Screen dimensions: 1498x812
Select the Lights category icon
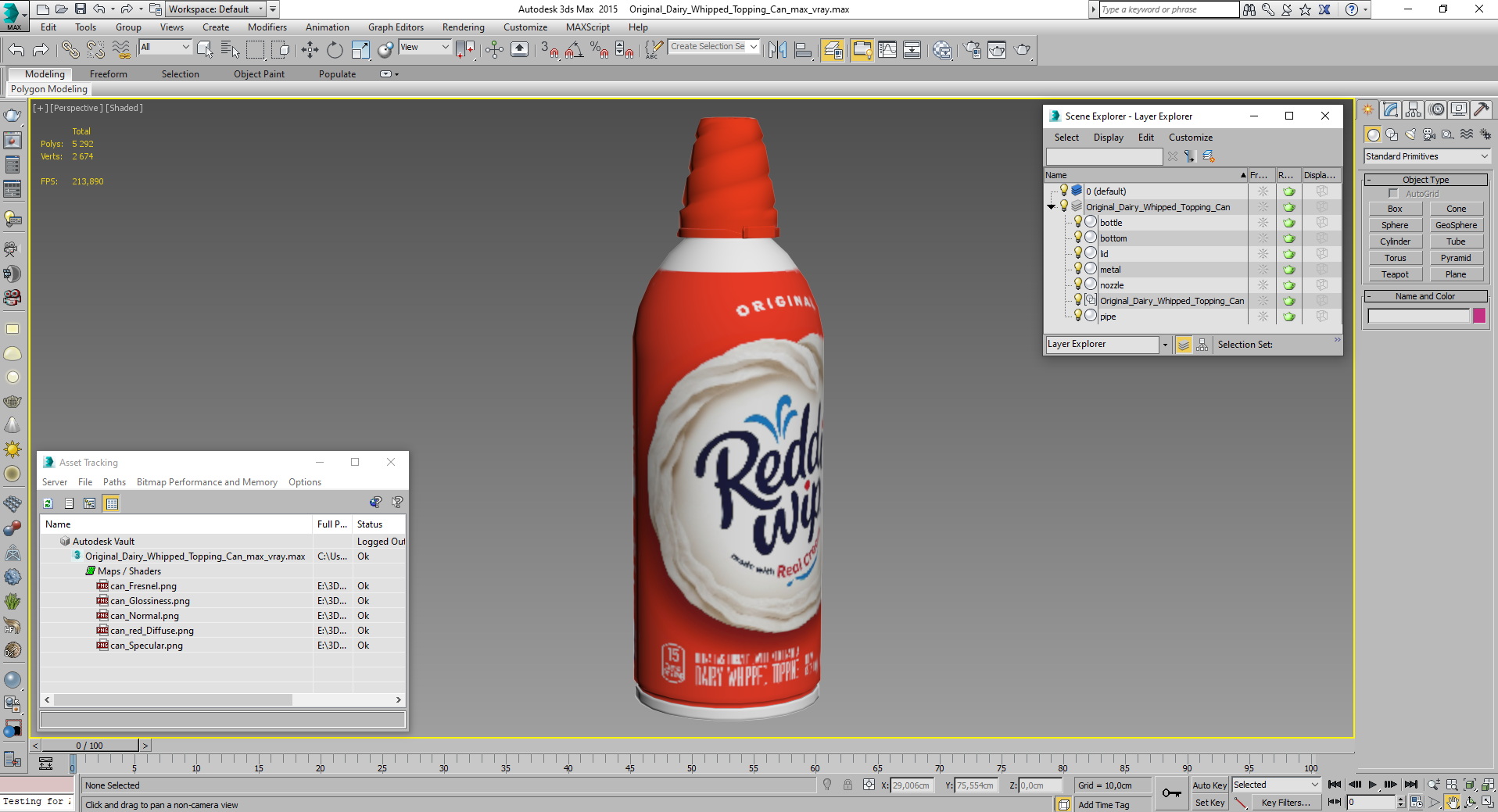[1410, 134]
